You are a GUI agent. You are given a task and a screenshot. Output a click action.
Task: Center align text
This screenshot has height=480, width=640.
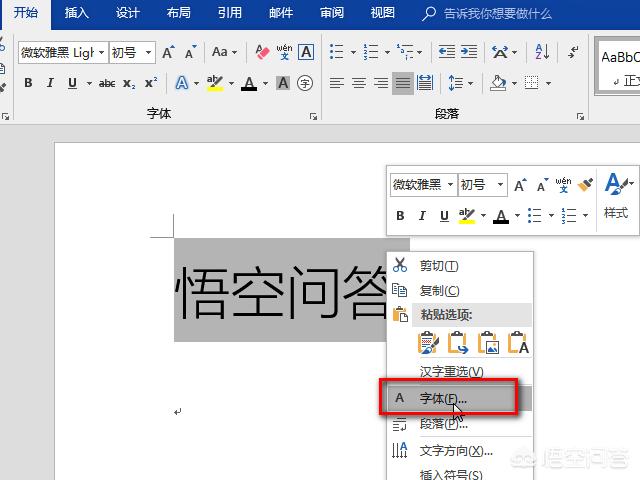359,83
